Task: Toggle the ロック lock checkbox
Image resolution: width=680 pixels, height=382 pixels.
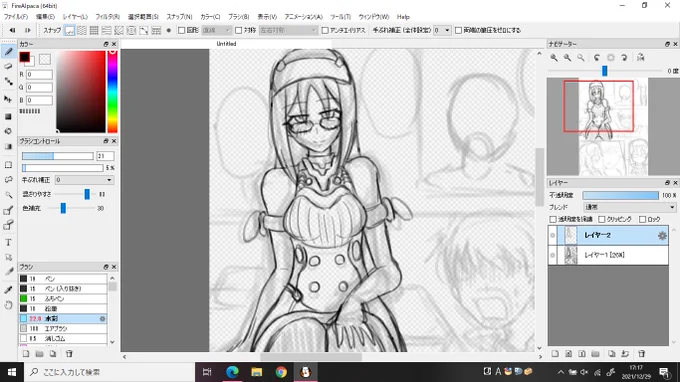Action: pos(643,219)
